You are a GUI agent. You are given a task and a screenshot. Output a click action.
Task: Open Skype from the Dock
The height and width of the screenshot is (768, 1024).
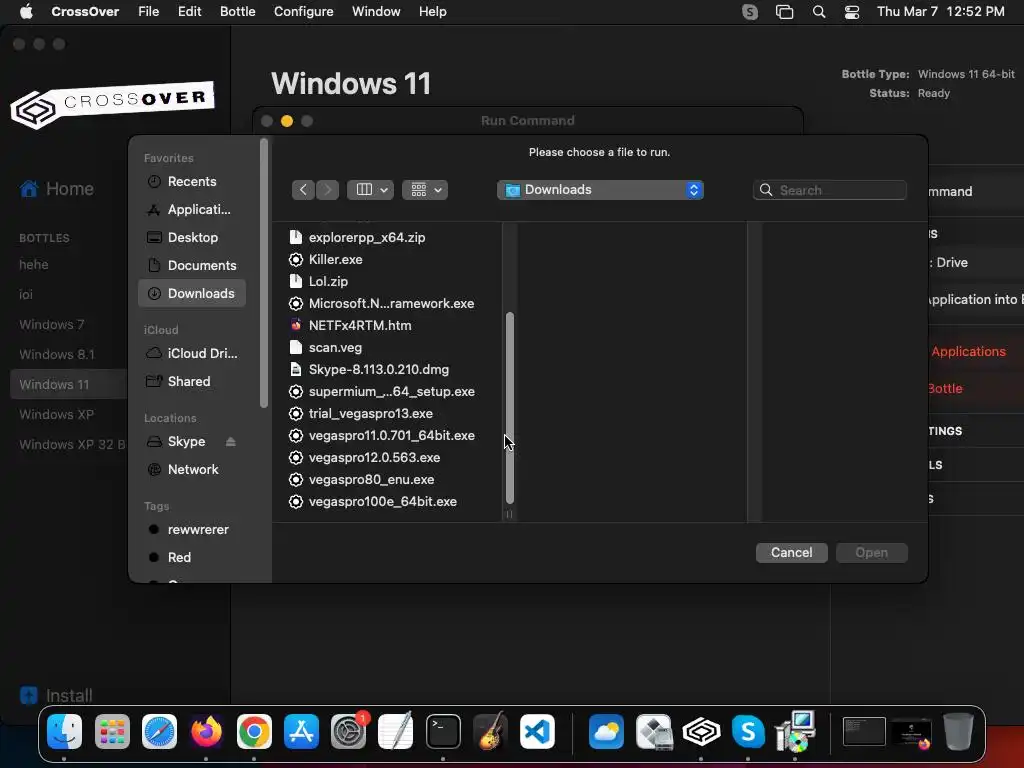pos(748,731)
